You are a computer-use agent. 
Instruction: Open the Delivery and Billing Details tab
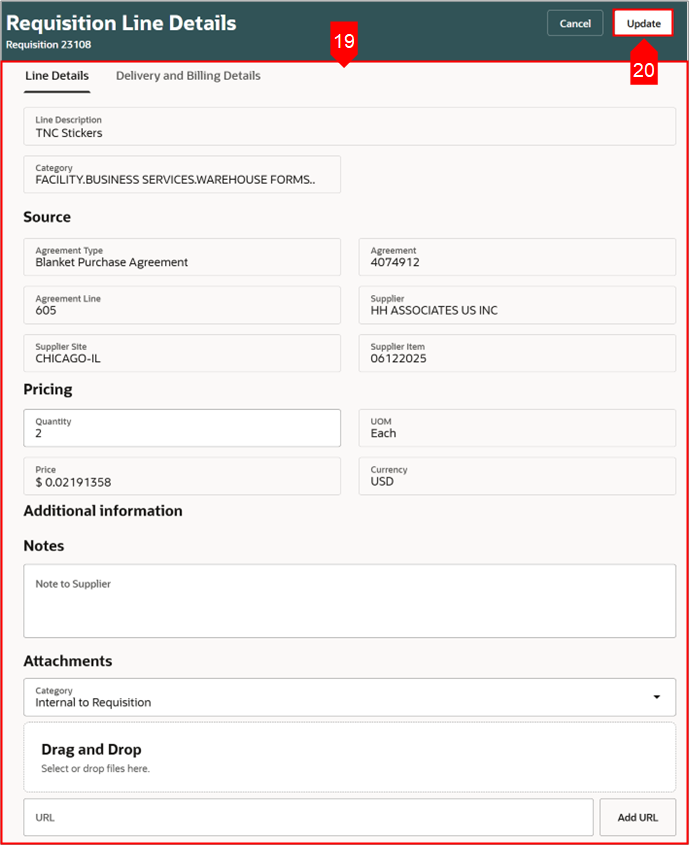(x=188, y=76)
